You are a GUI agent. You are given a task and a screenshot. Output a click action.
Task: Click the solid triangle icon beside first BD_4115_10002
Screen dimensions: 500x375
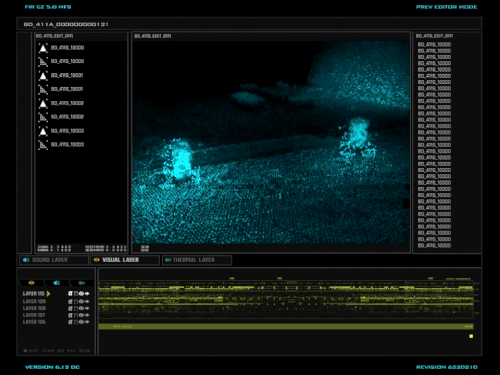pos(43,103)
